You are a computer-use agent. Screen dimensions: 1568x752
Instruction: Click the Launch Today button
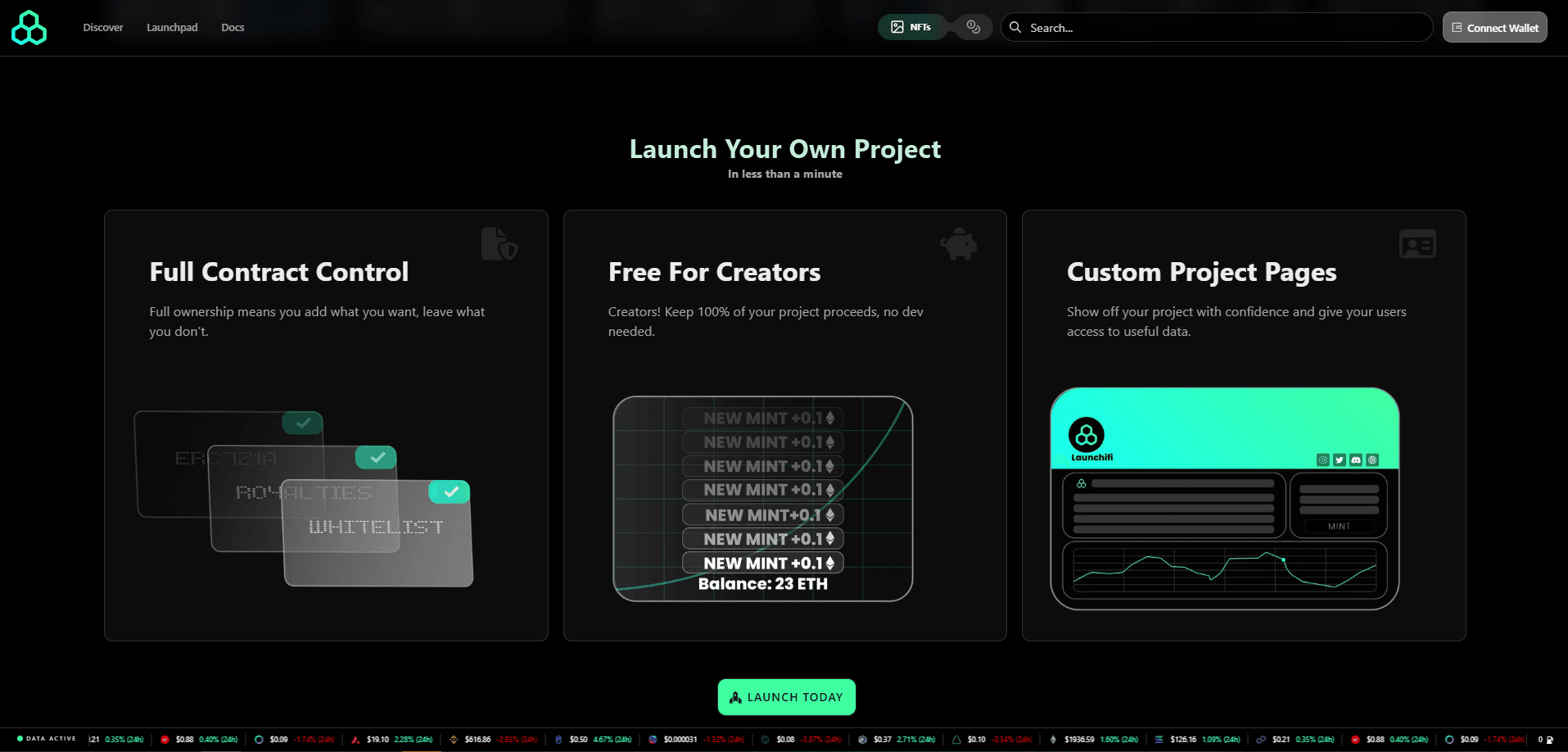786,696
